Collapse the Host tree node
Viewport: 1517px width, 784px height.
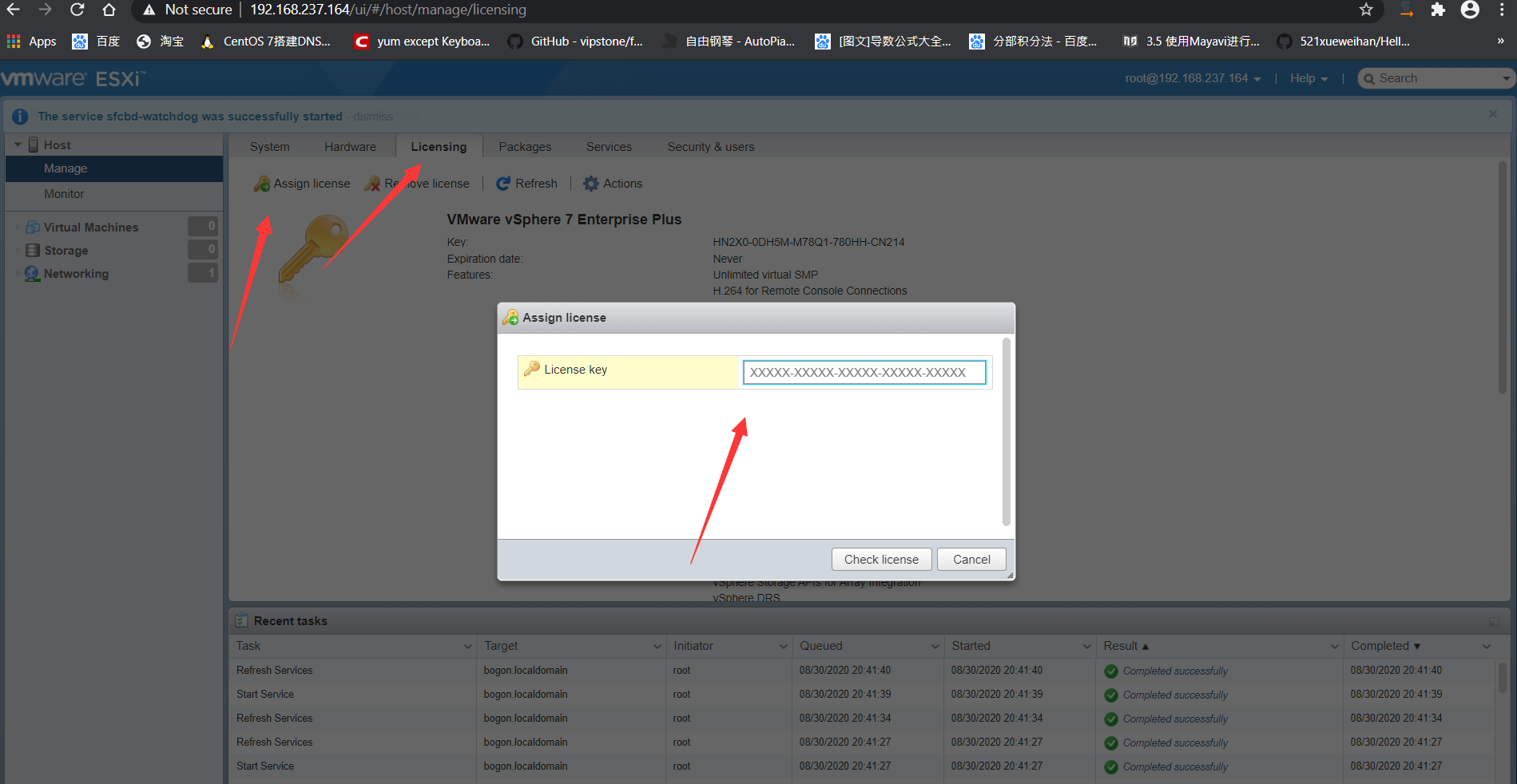tap(18, 145)
